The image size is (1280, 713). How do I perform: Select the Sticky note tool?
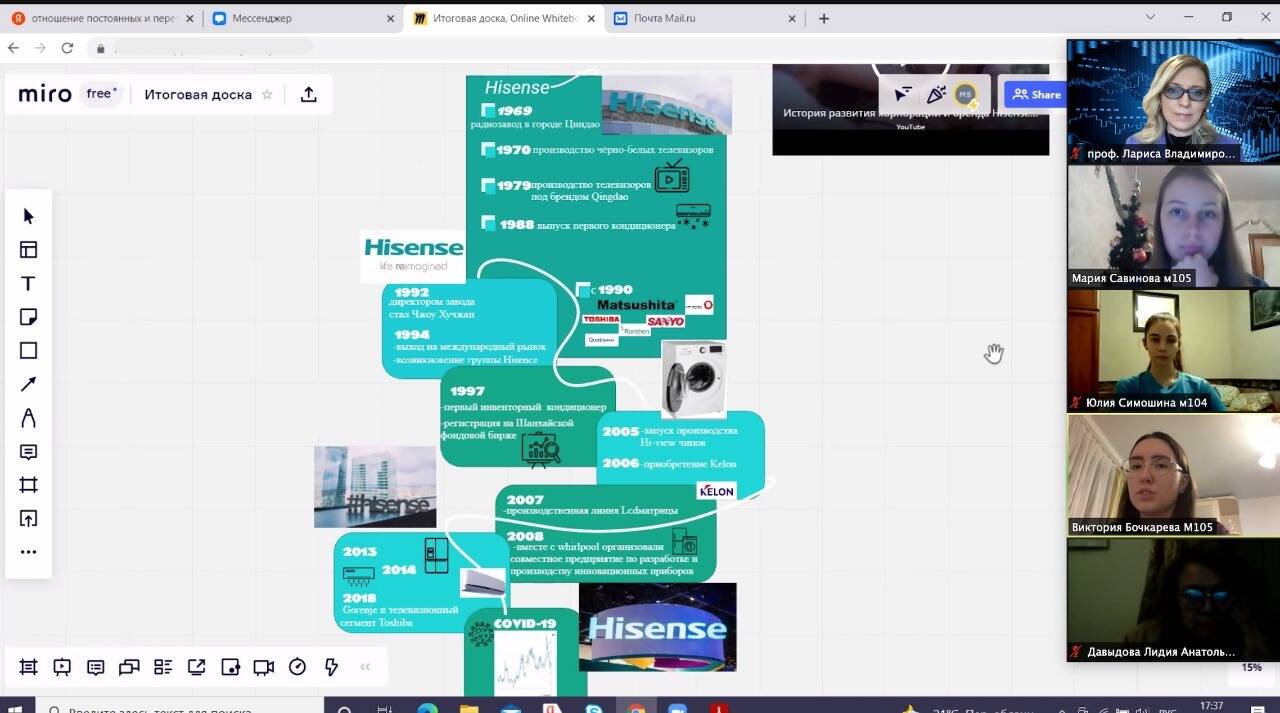coord(28,317)
